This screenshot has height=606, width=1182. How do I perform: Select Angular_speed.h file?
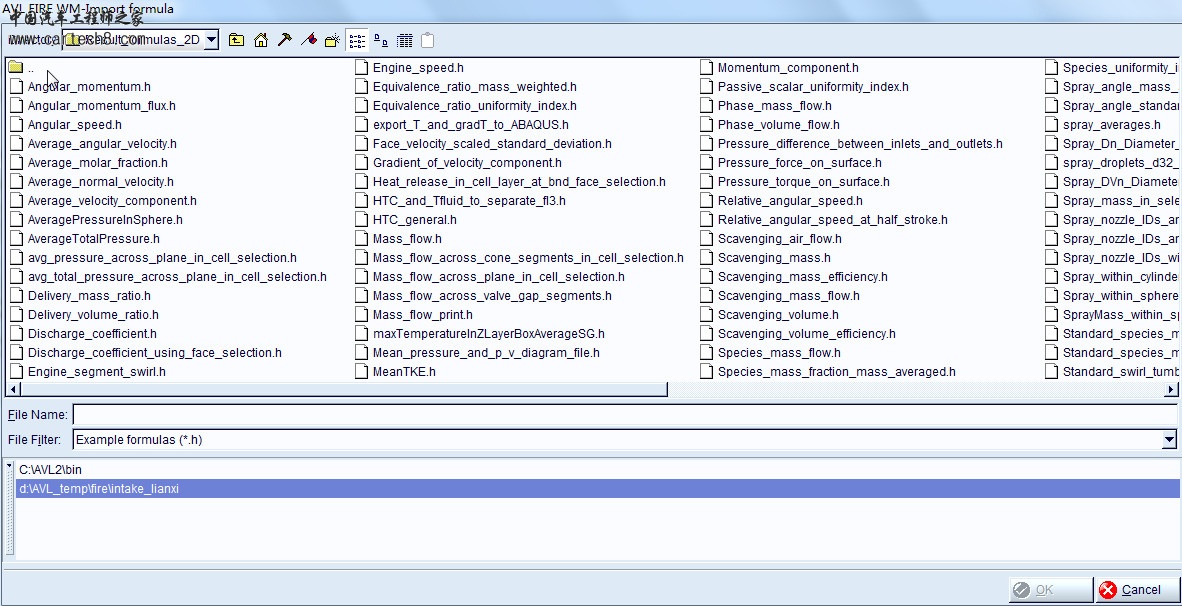(66, 124)
